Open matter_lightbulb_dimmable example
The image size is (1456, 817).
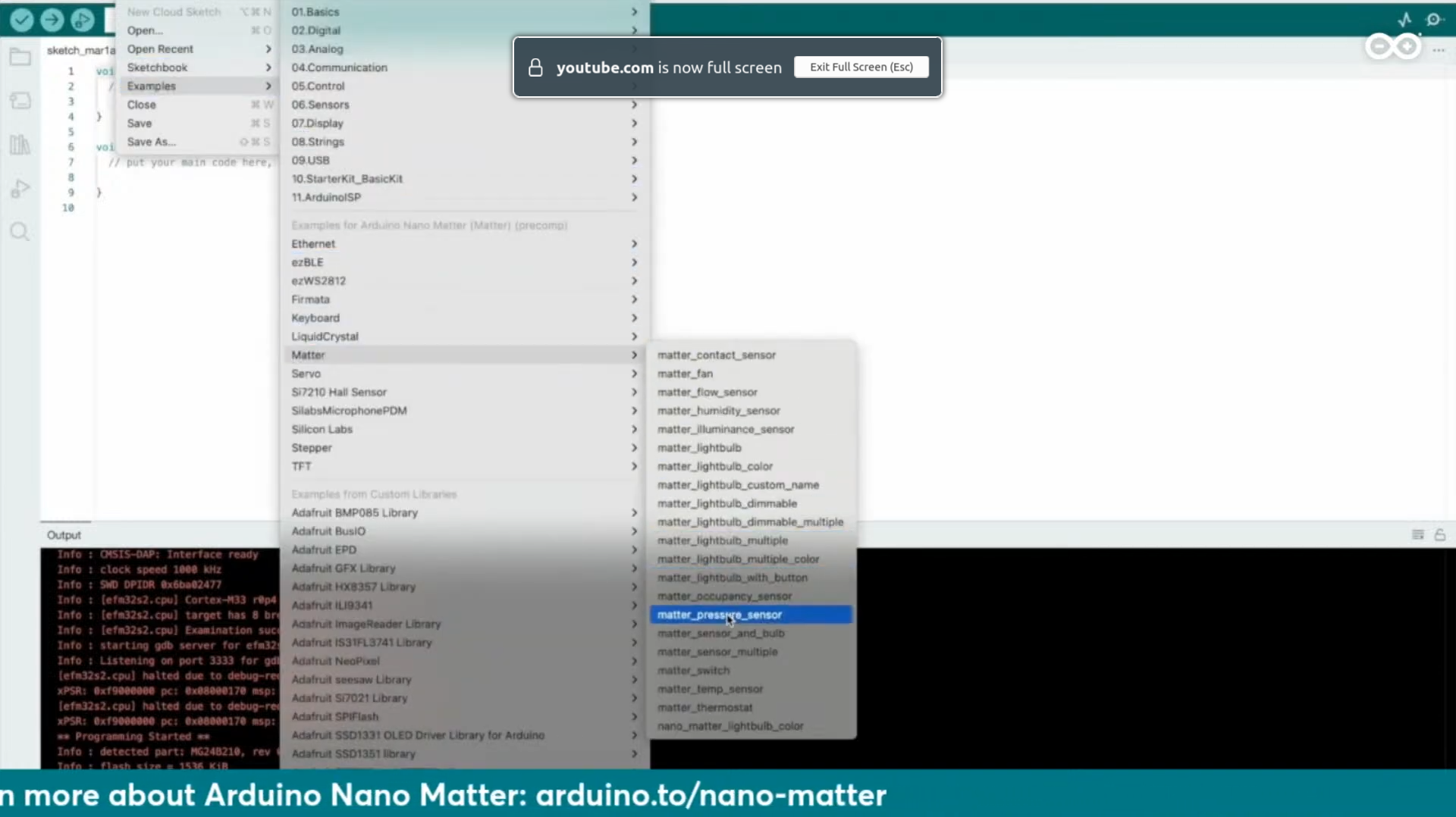click(751, 503)
